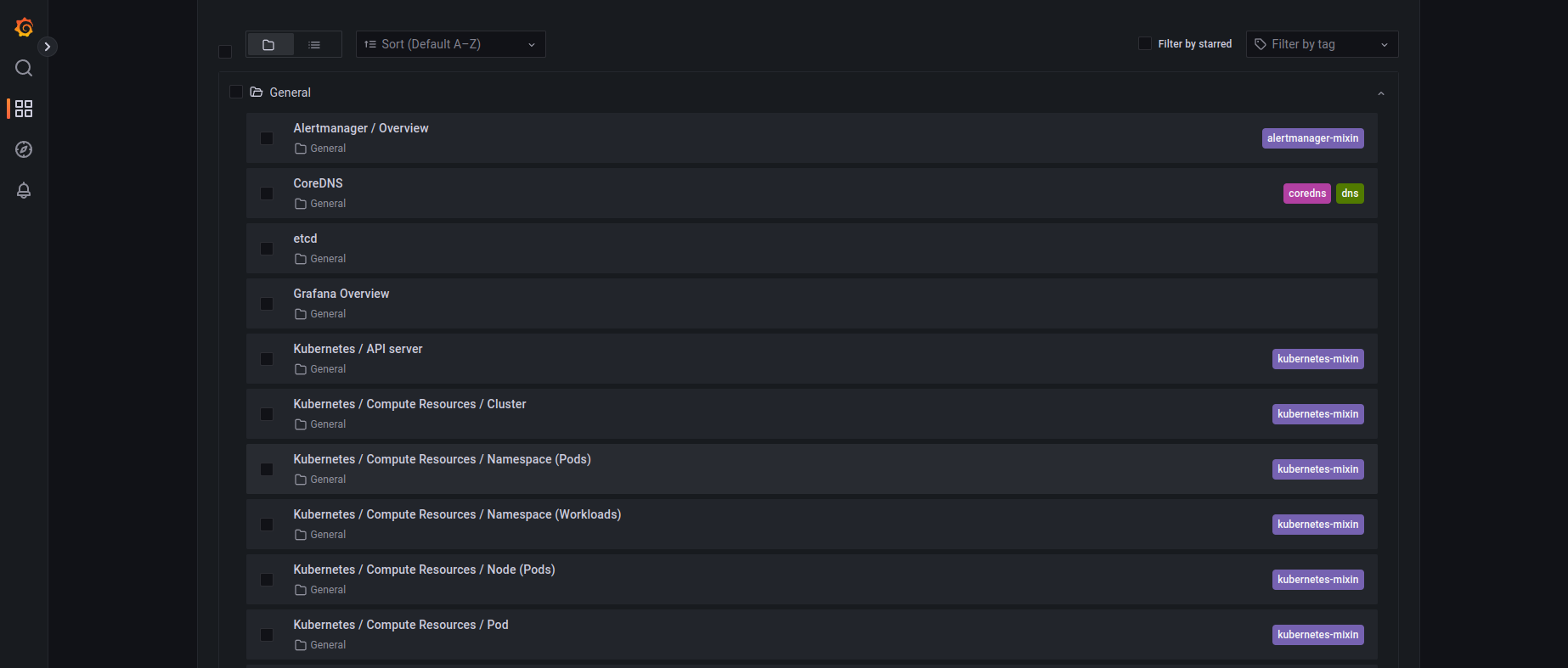Image resolution: width=1568 pixels, height=668 pixels.
Task: Open the Sort (Default A–Z) dropdown
Action: tap(451, 44)
